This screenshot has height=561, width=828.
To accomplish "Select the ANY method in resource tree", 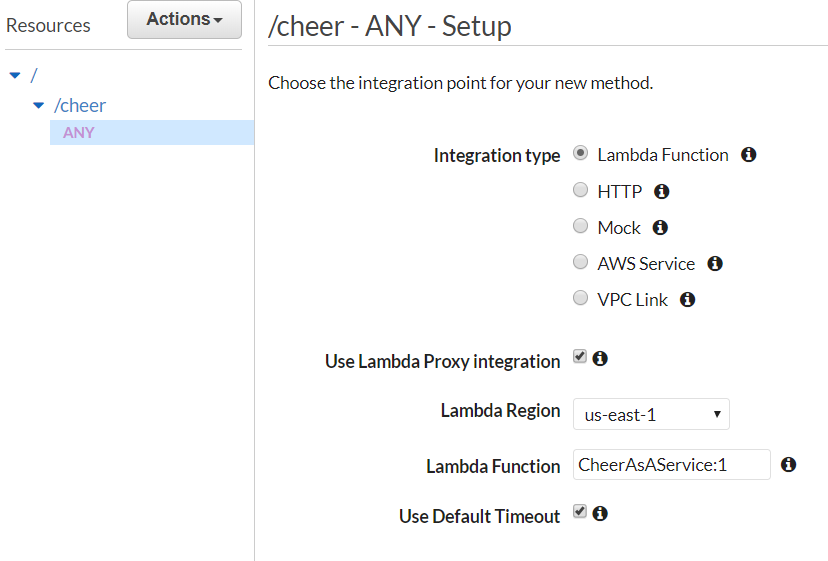I will pyautogui.click(x=79, y=132).
